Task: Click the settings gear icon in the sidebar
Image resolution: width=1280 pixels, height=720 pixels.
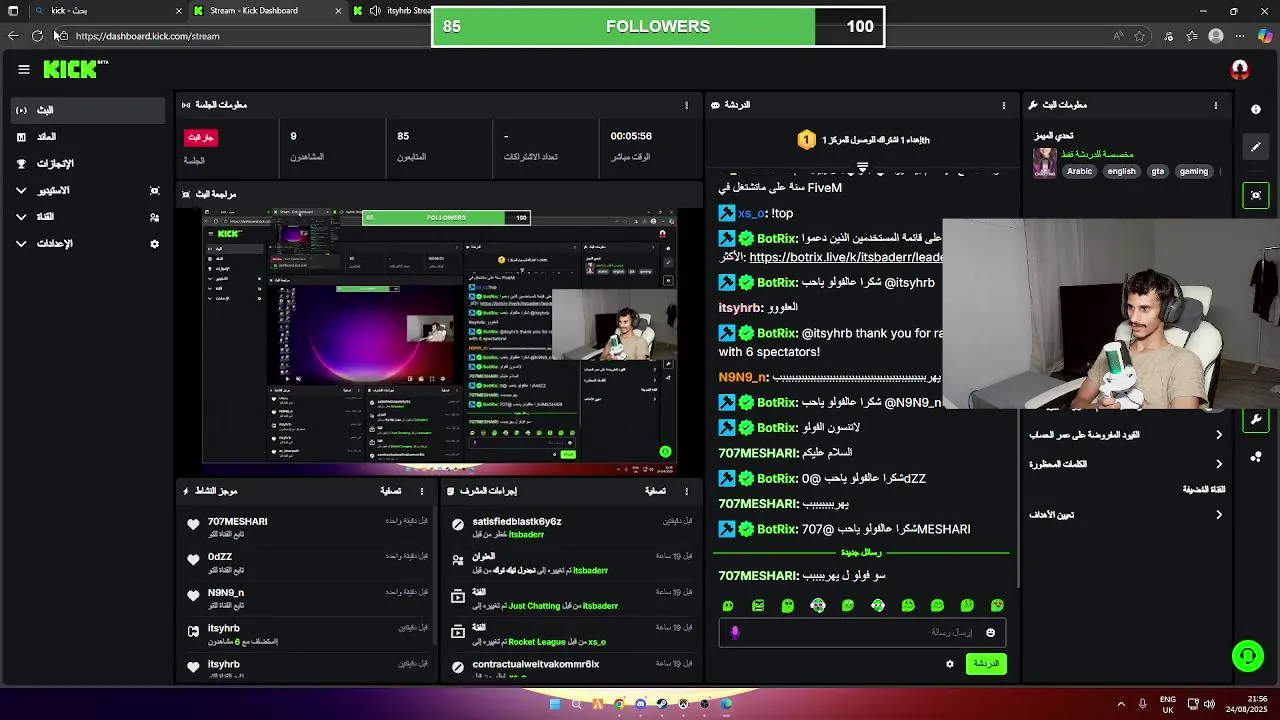Action: 154,244
